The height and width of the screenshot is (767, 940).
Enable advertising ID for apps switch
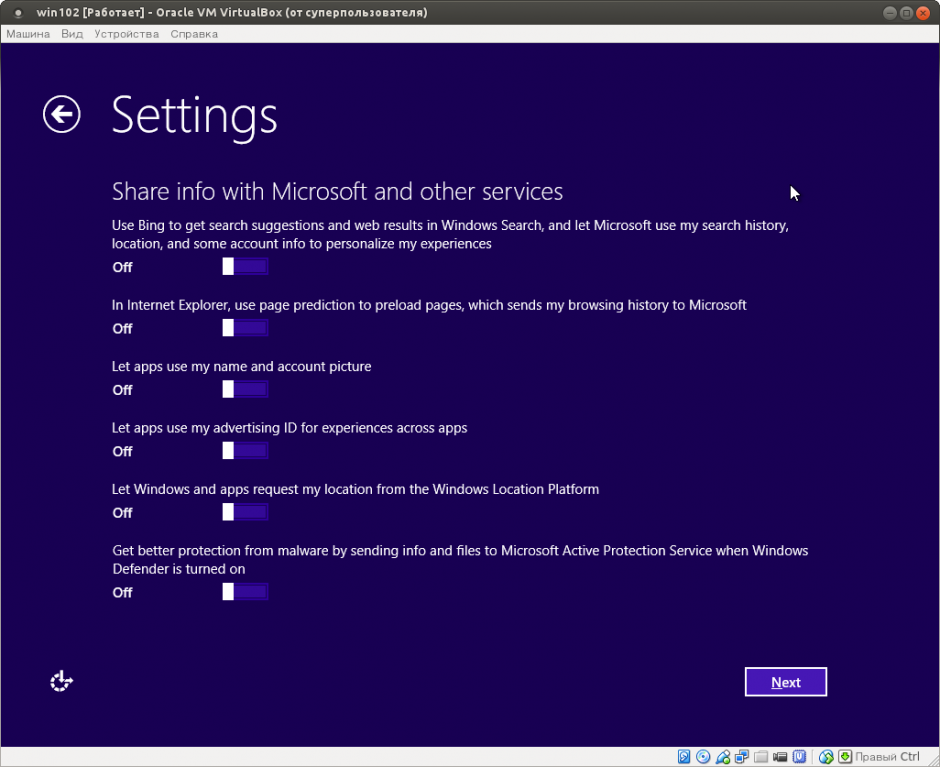point(245,451)
